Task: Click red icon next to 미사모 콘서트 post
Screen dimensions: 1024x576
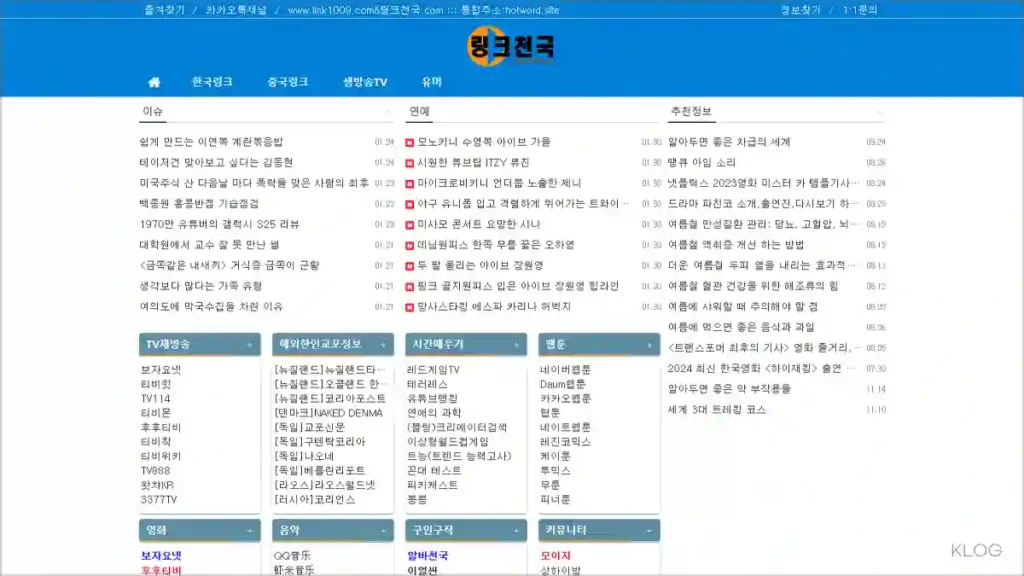Action: pos(410,225)
